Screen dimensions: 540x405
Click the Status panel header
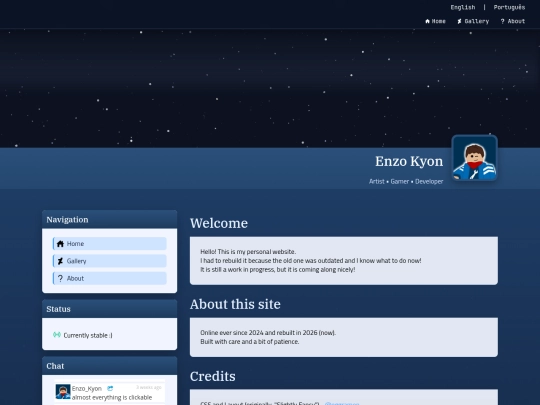110,309
